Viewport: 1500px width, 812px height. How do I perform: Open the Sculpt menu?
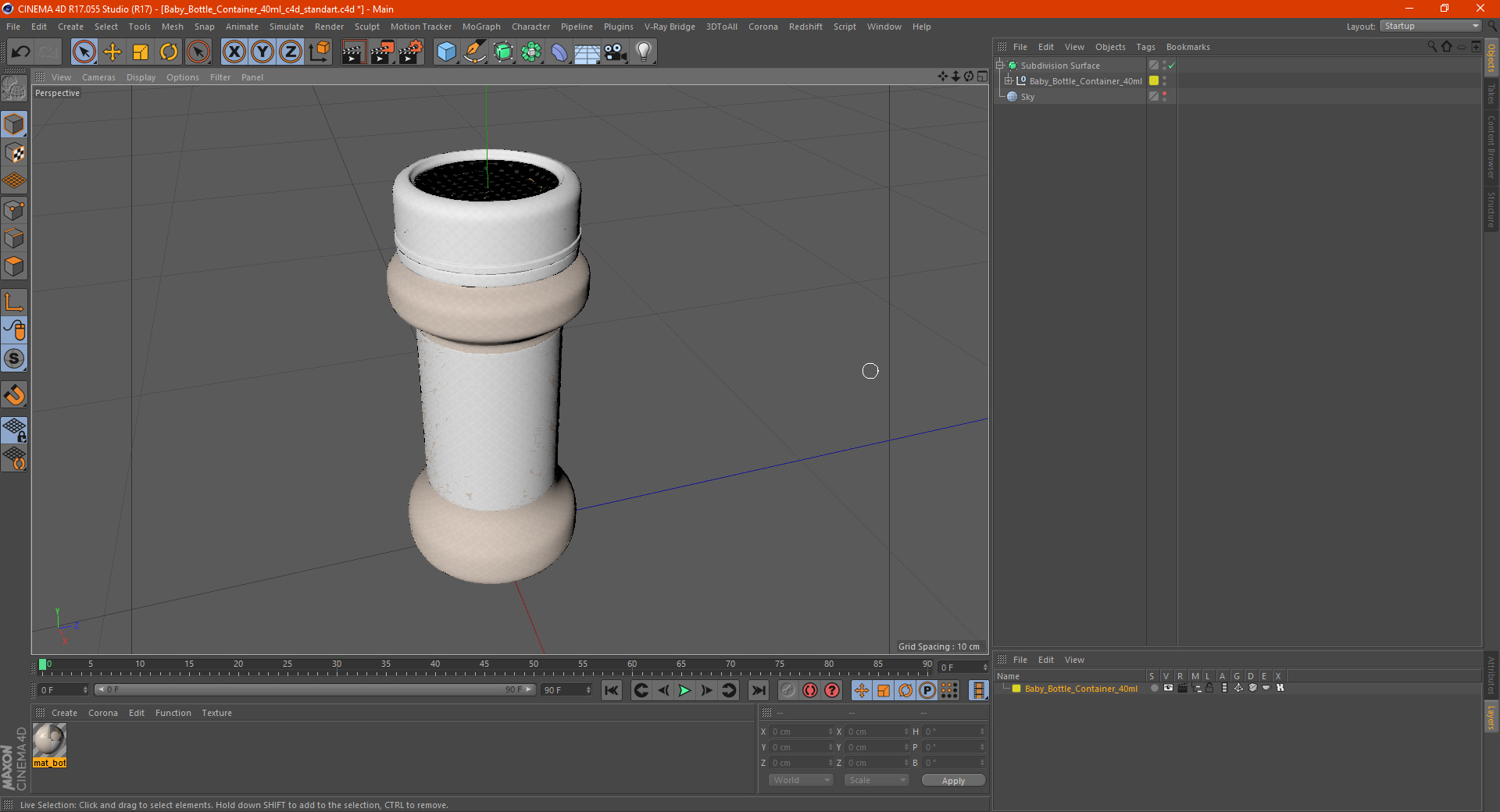(x=366, y=27)
